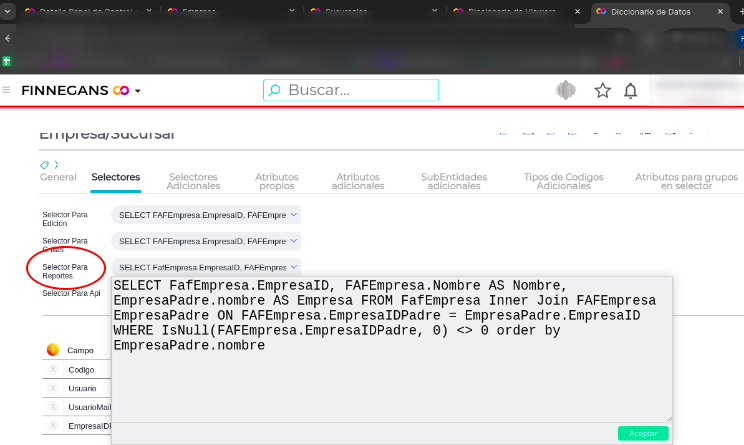Click the blue tag icon above General
Screen dimensions: 744x445
[45, 164]
